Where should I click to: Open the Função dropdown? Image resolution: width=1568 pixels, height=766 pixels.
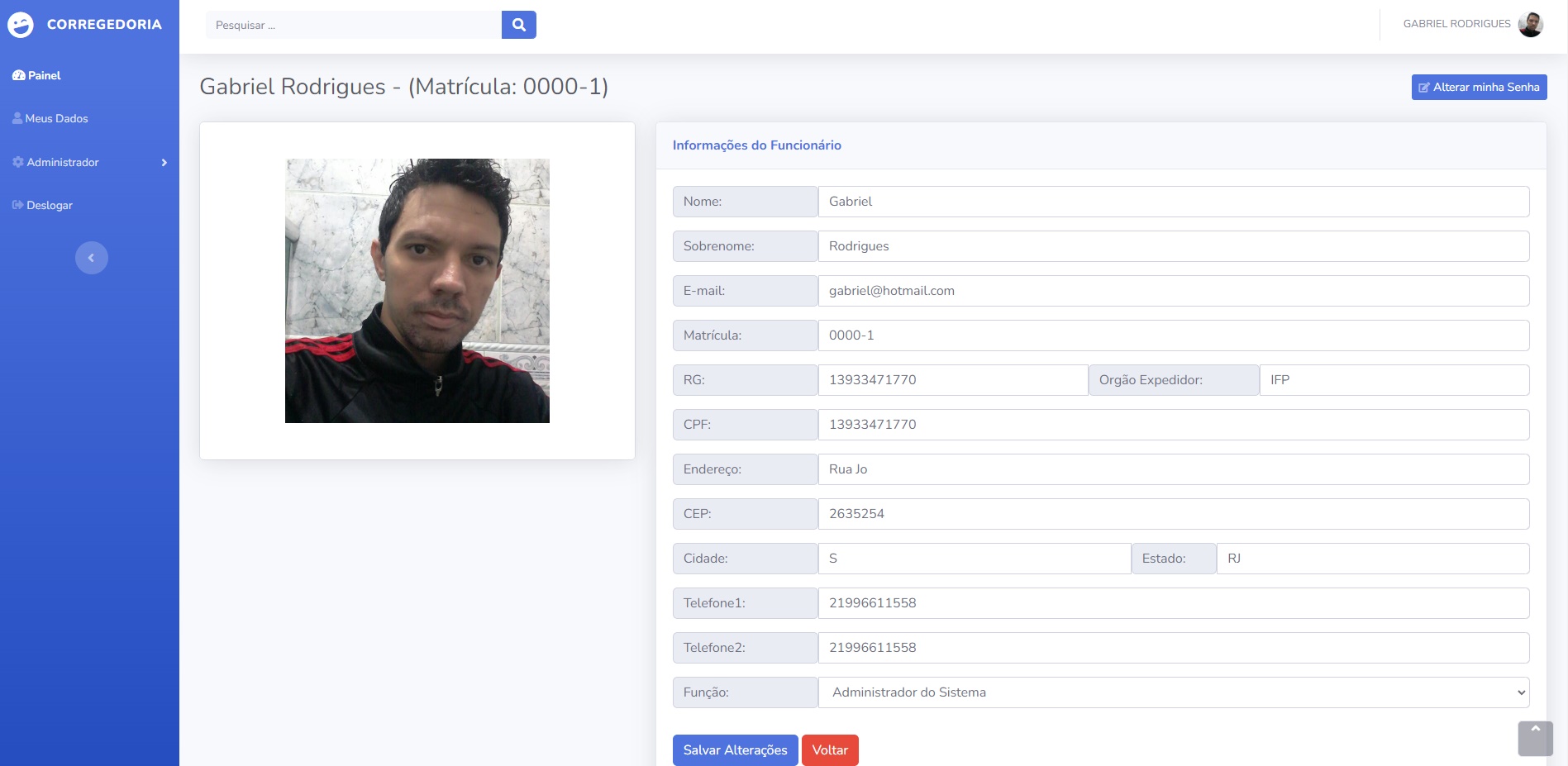[1174, 692]
